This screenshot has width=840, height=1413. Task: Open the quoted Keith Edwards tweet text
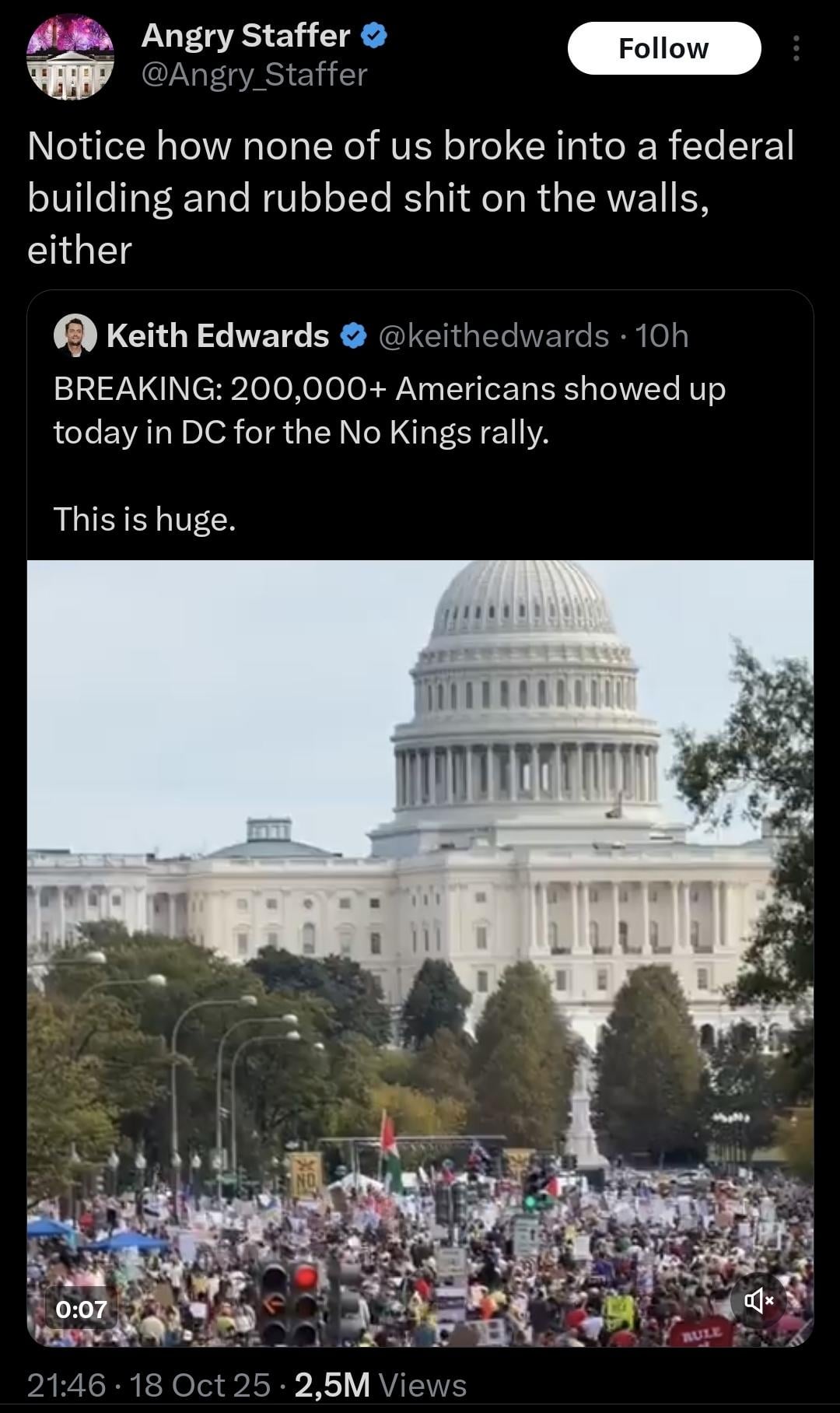click(x=389, y=410)
